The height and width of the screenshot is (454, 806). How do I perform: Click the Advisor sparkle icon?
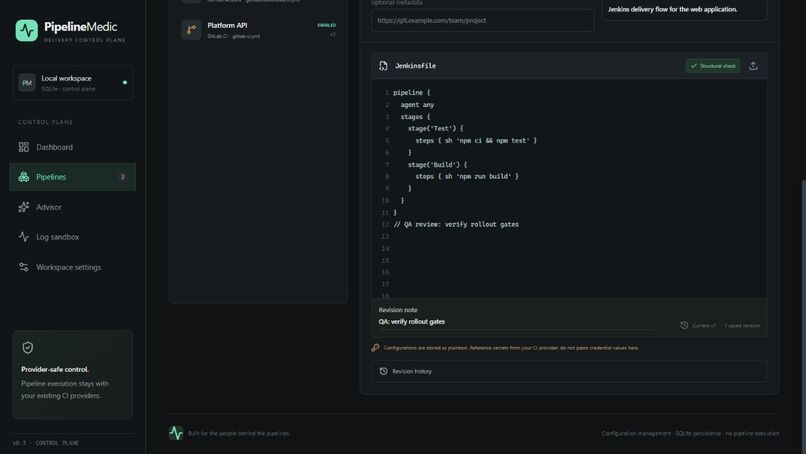click(x=24, y=207)
